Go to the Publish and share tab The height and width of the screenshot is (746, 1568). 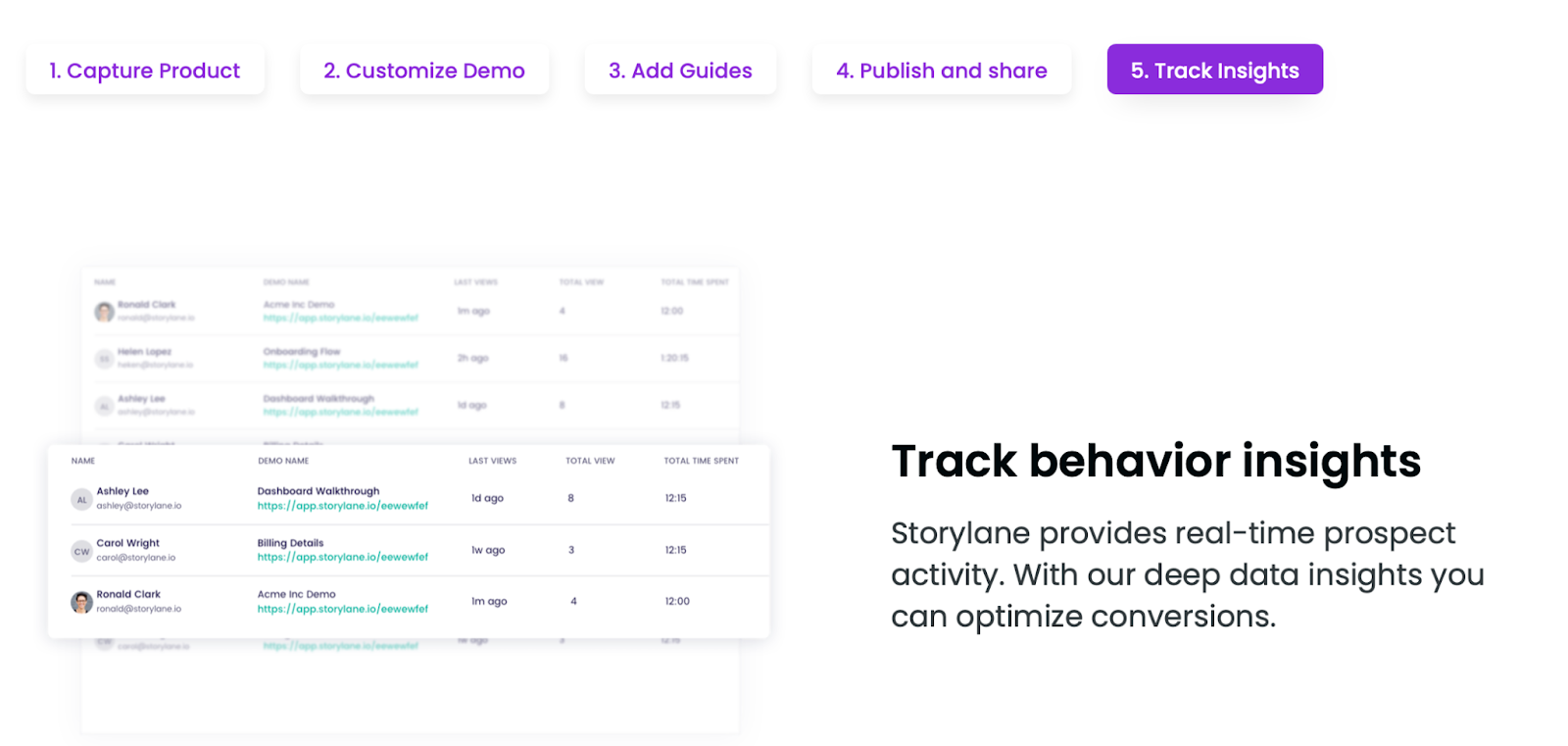(x=942, y=71)
